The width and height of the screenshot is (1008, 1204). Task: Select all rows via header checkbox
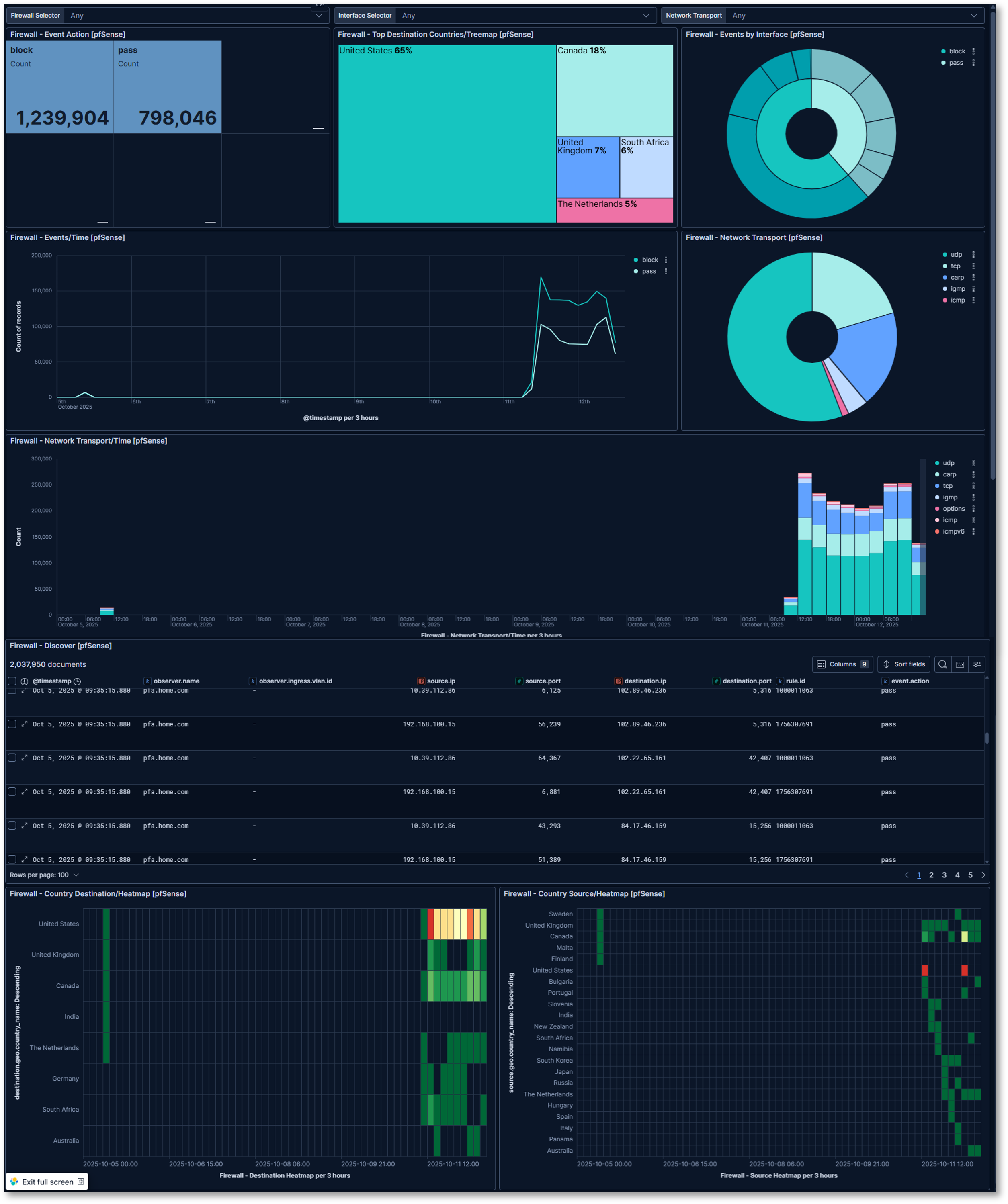pos(12,681)
